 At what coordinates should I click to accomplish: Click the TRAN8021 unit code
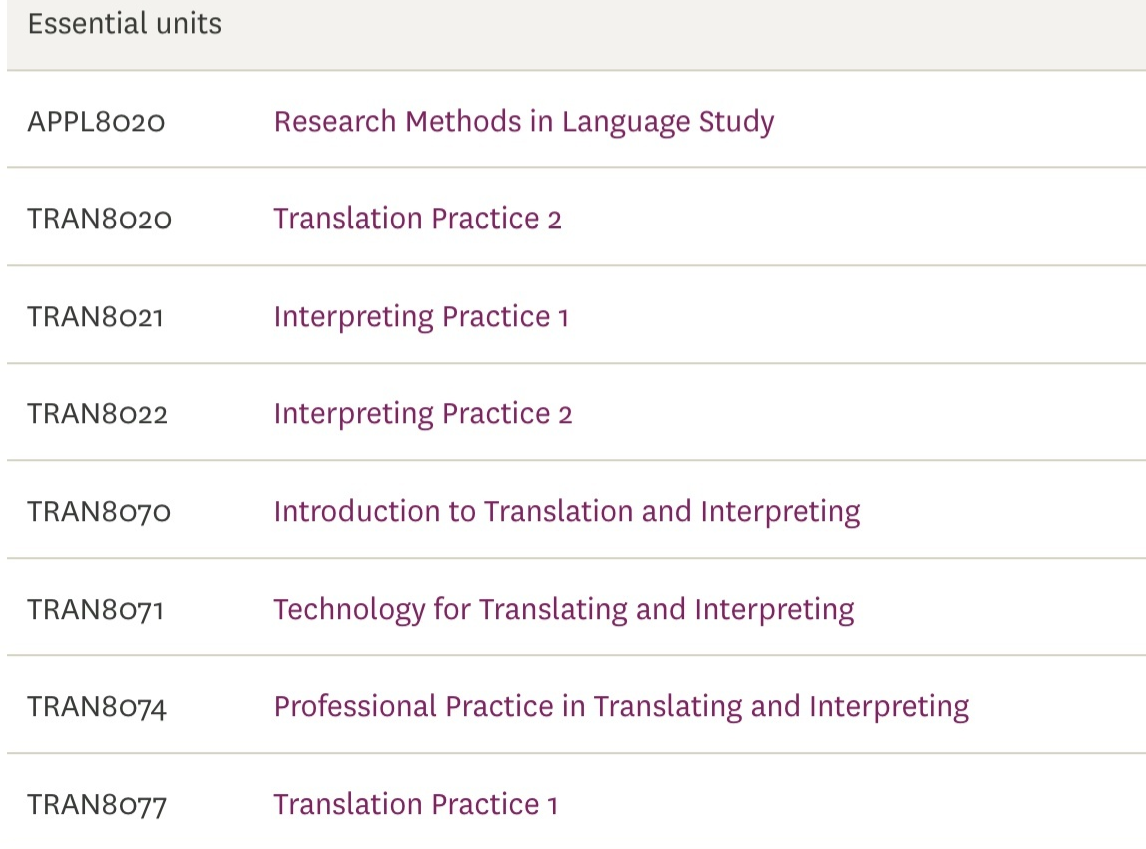coord(95,316)
